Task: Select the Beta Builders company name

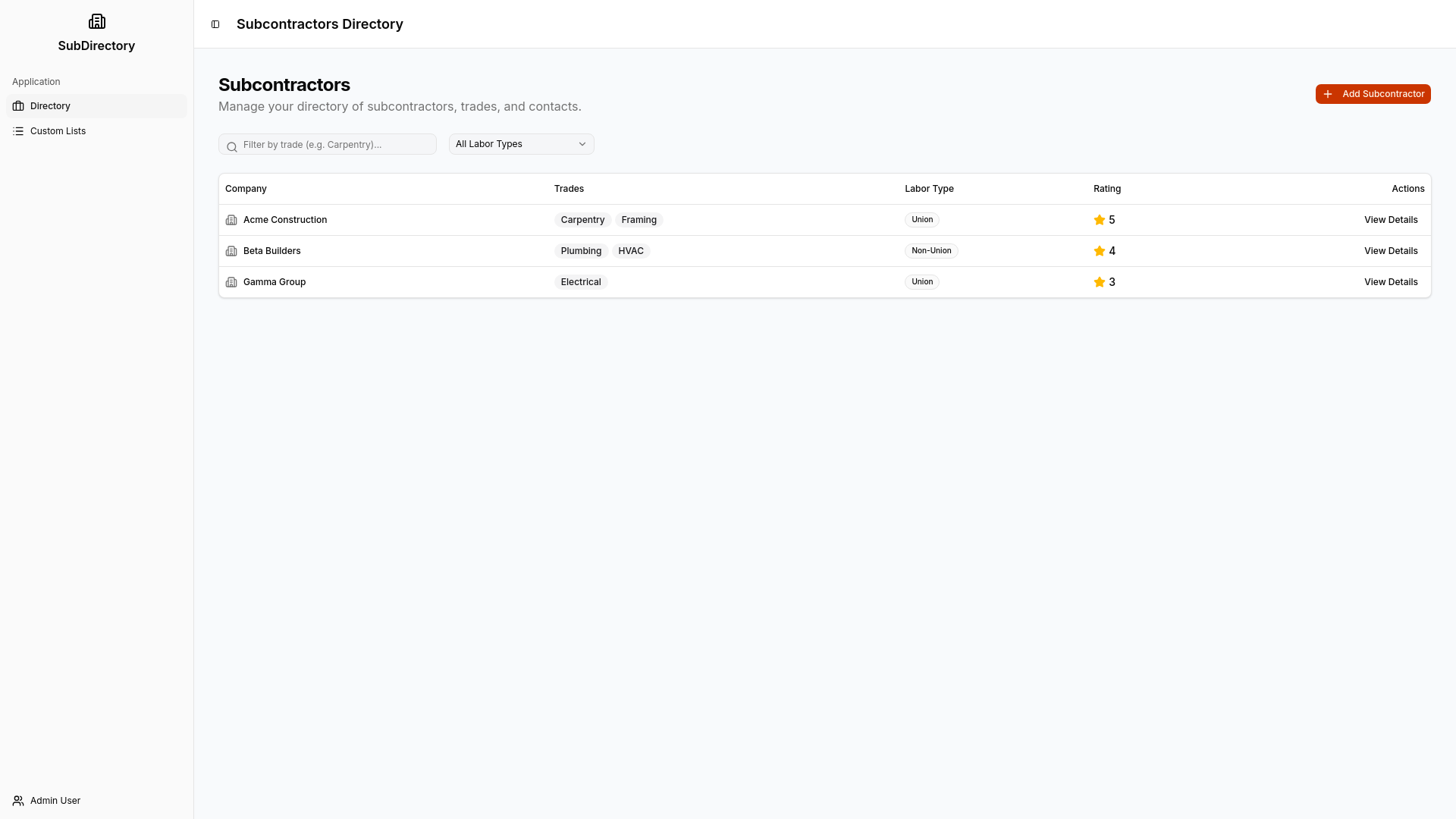Action: pos(271,251)
